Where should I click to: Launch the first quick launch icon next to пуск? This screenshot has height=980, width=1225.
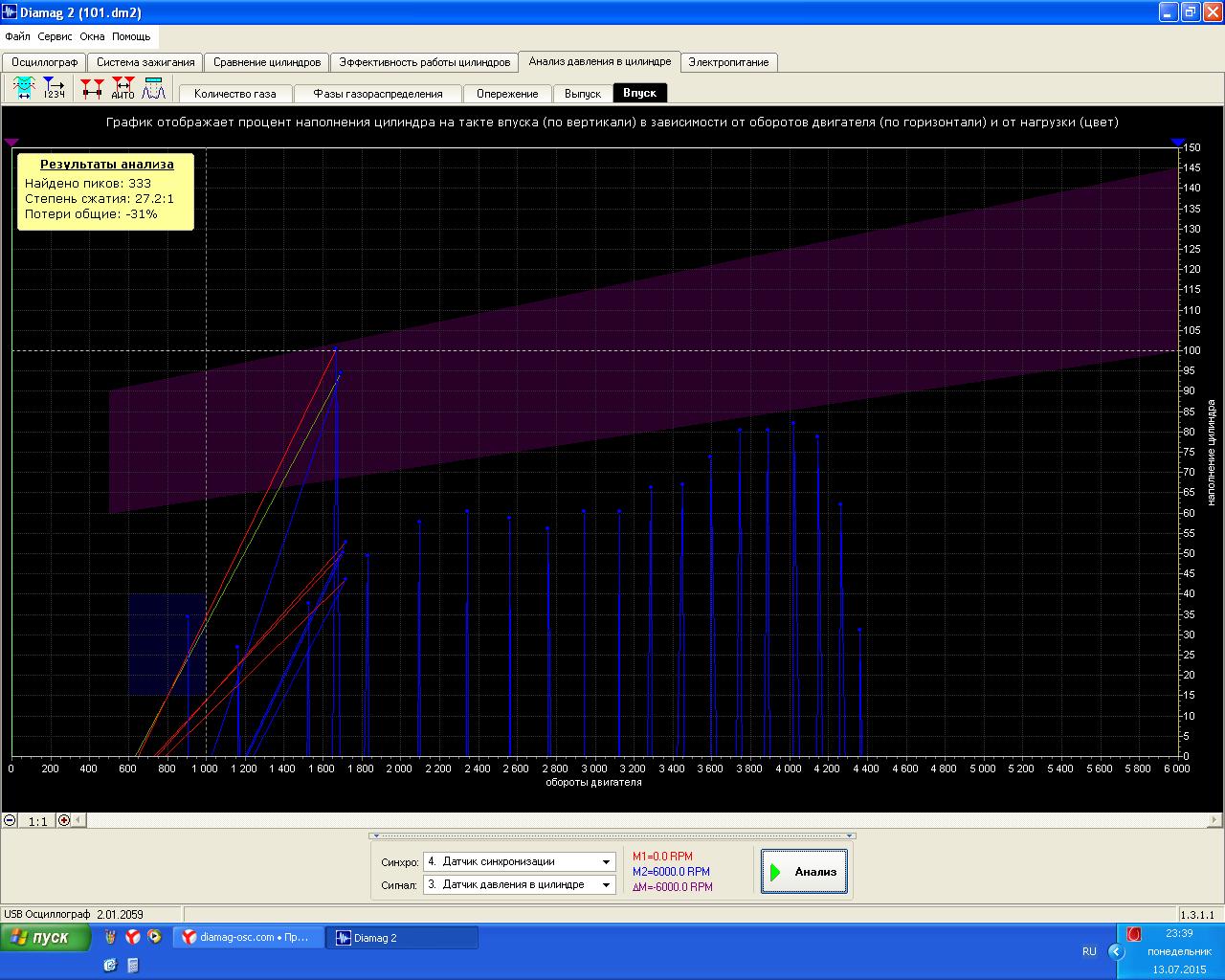coord(111,937)
